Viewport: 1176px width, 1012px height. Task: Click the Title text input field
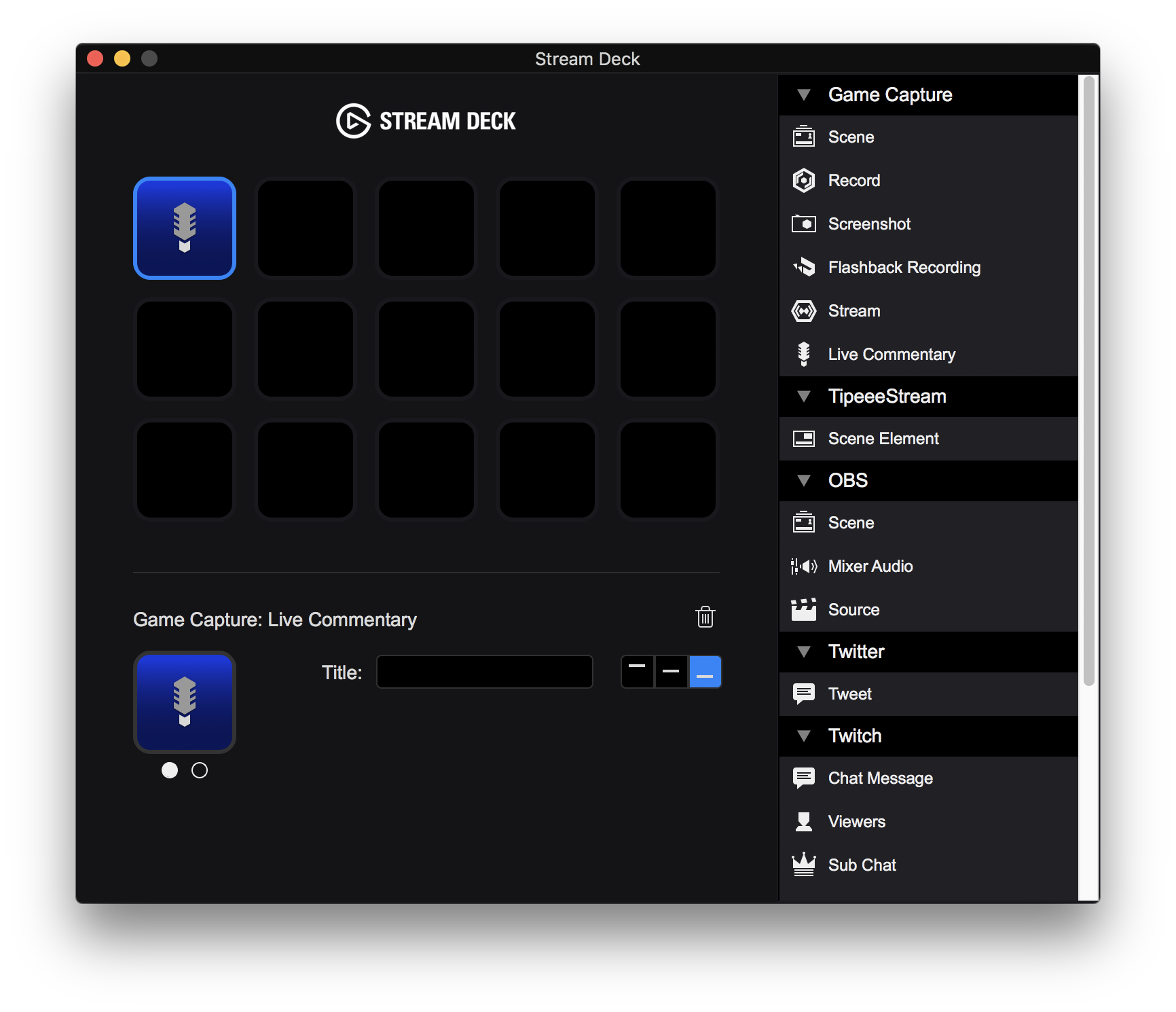click(x=485, y=672)
